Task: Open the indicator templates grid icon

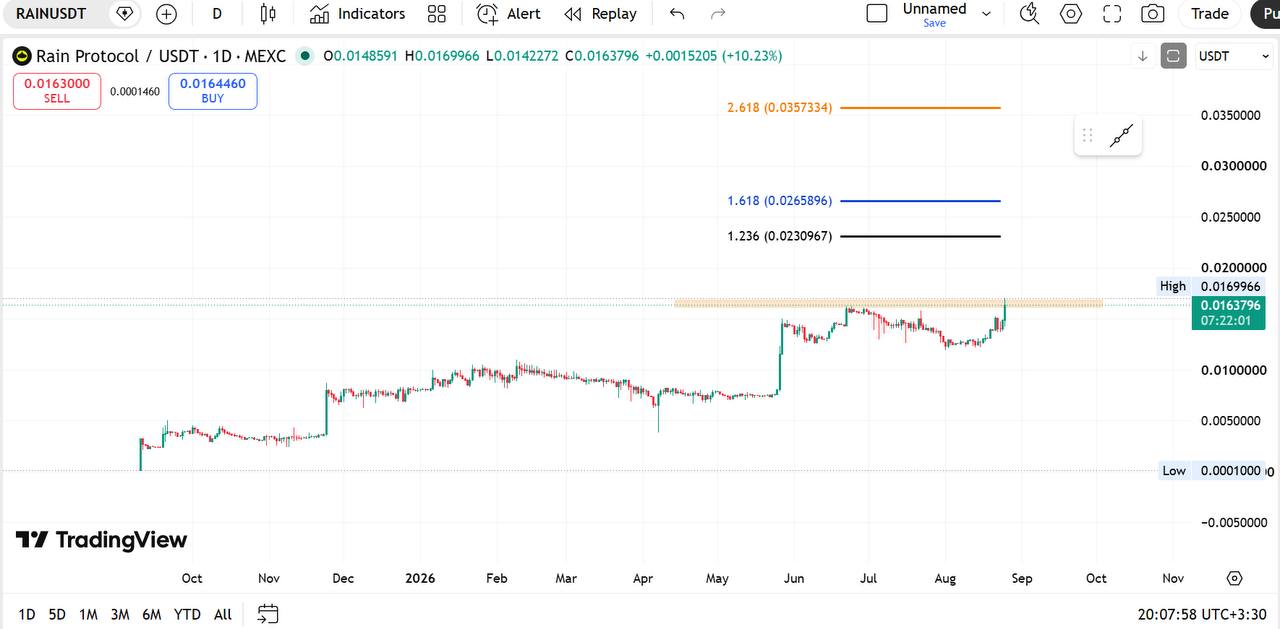Action: tap(437, 14)
